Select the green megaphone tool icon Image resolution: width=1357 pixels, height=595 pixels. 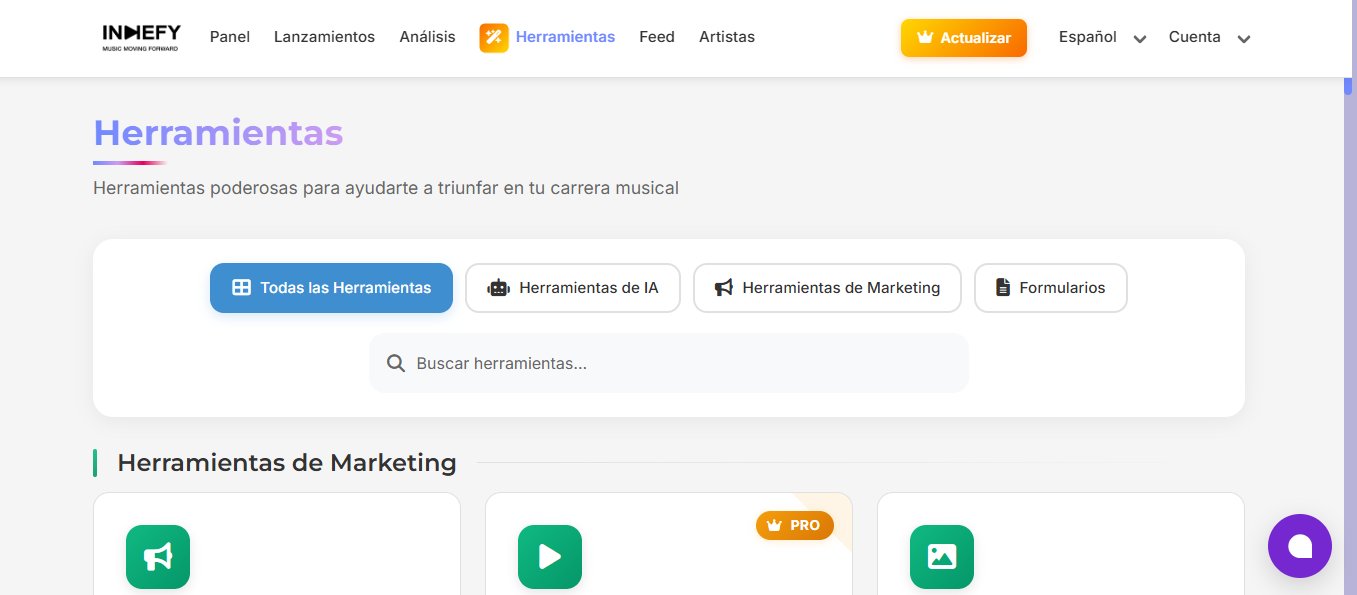coord(158,557)
